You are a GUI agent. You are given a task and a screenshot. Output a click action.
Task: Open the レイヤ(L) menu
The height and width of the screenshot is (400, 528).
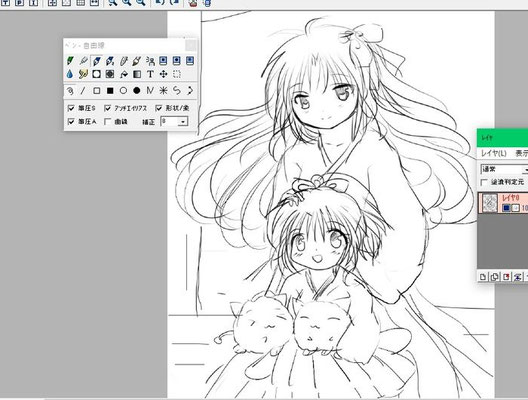click(494, 154)
